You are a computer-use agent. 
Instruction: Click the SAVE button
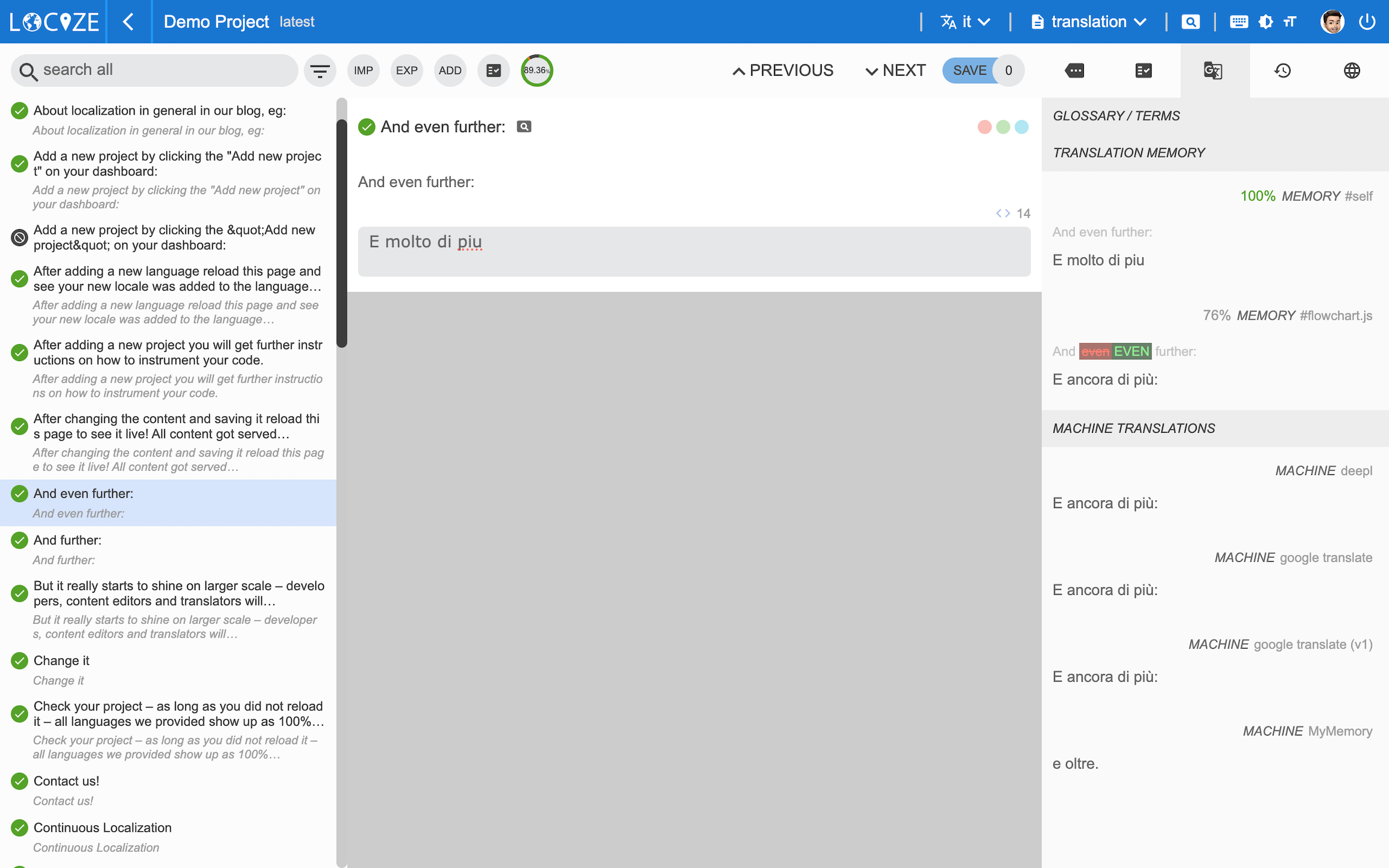coord(969,71)
